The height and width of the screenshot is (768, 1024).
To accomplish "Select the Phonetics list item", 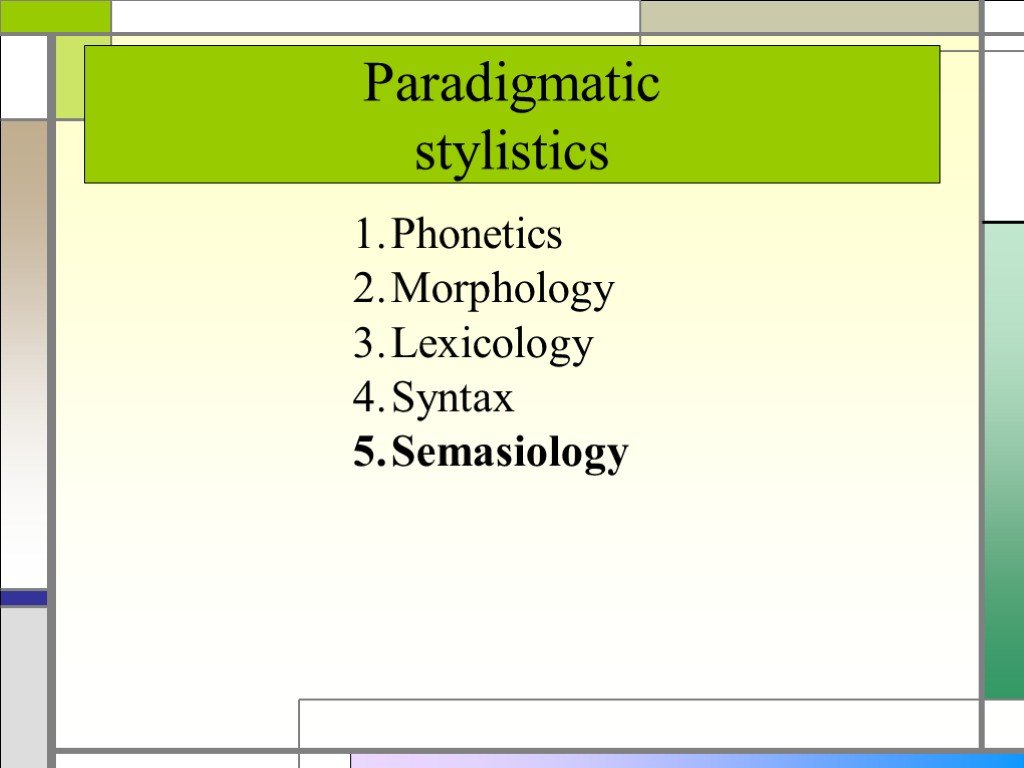I will 476,235.
